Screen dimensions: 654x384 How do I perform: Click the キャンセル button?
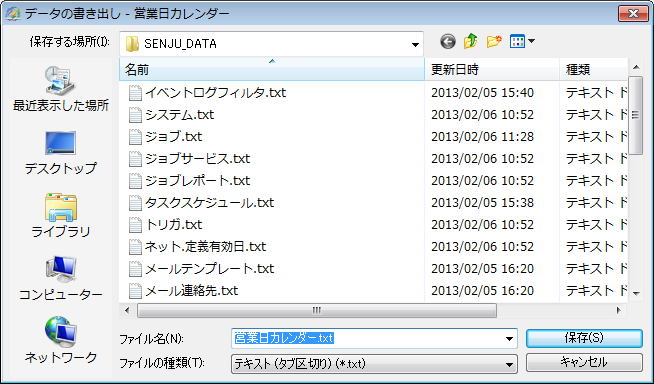click(x=584, y=363)
